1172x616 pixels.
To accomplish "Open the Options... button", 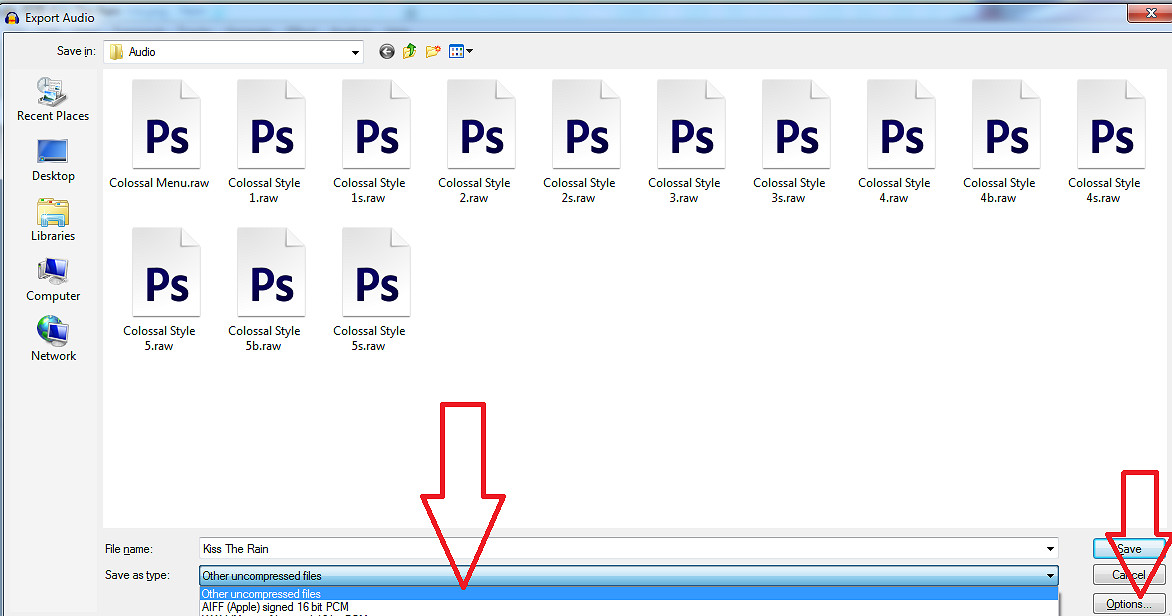I will 1129,604.
